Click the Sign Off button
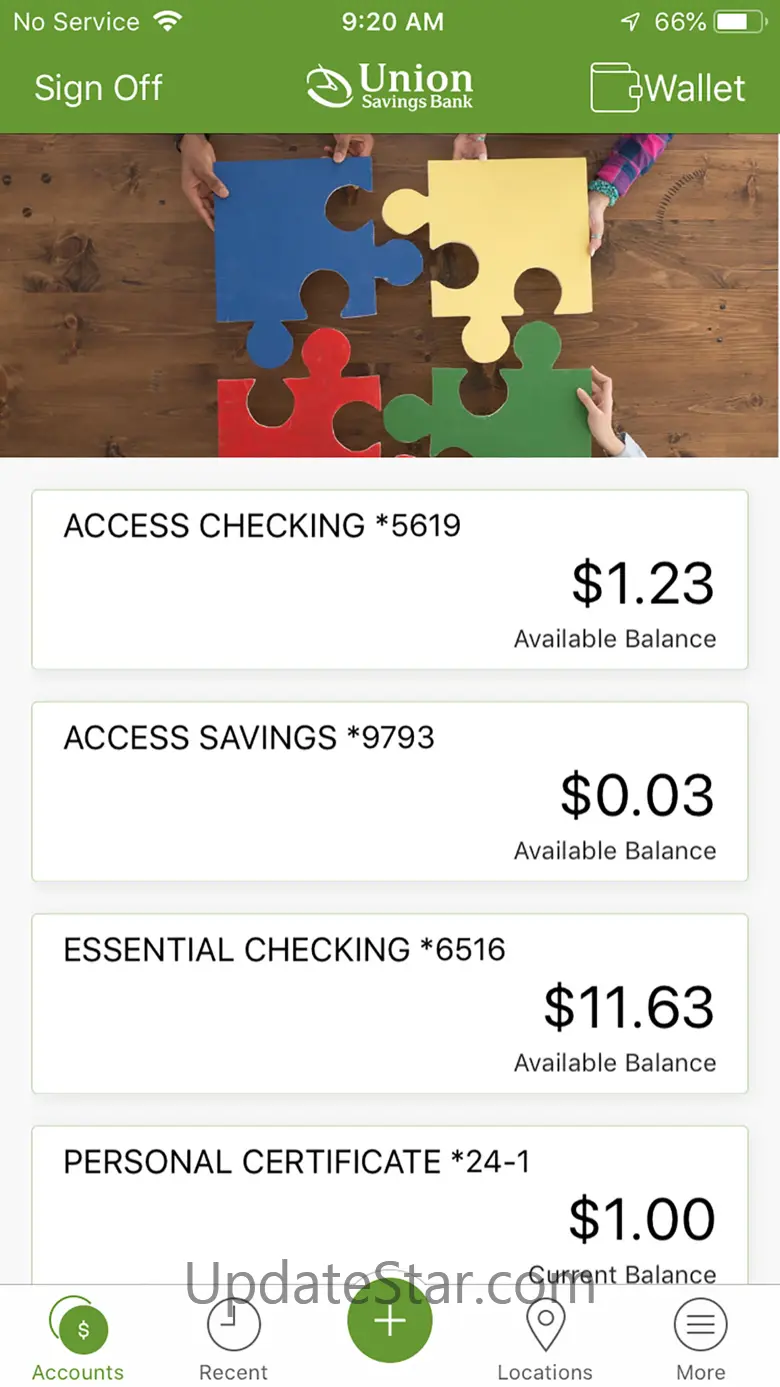 coord(98,88)
